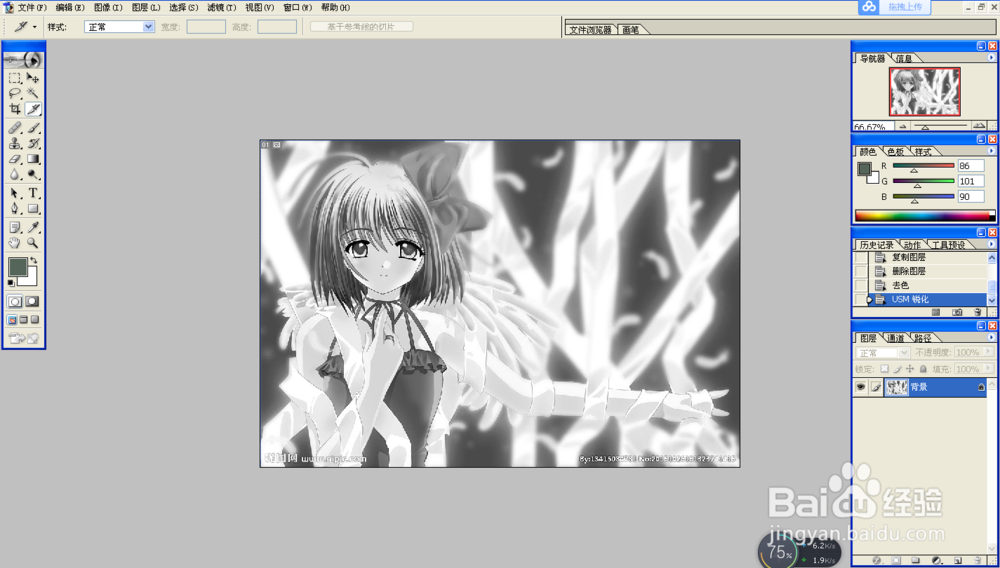Open the 文件浏览器 palette well tab

point(591,30)
